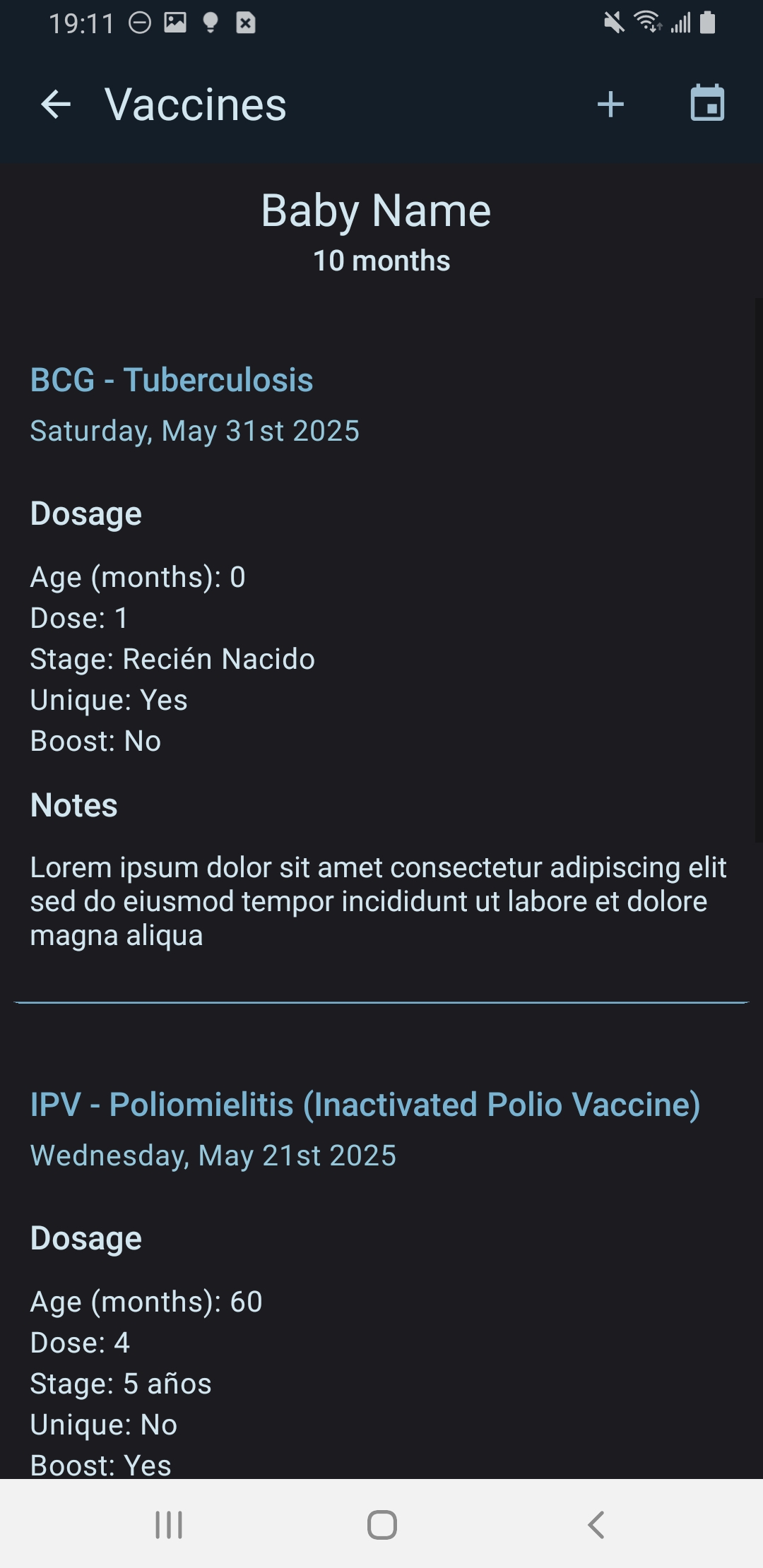763x1568 pixels.
Task: Tap the back arrow in the Vaccines header
Action: point(57,105)
